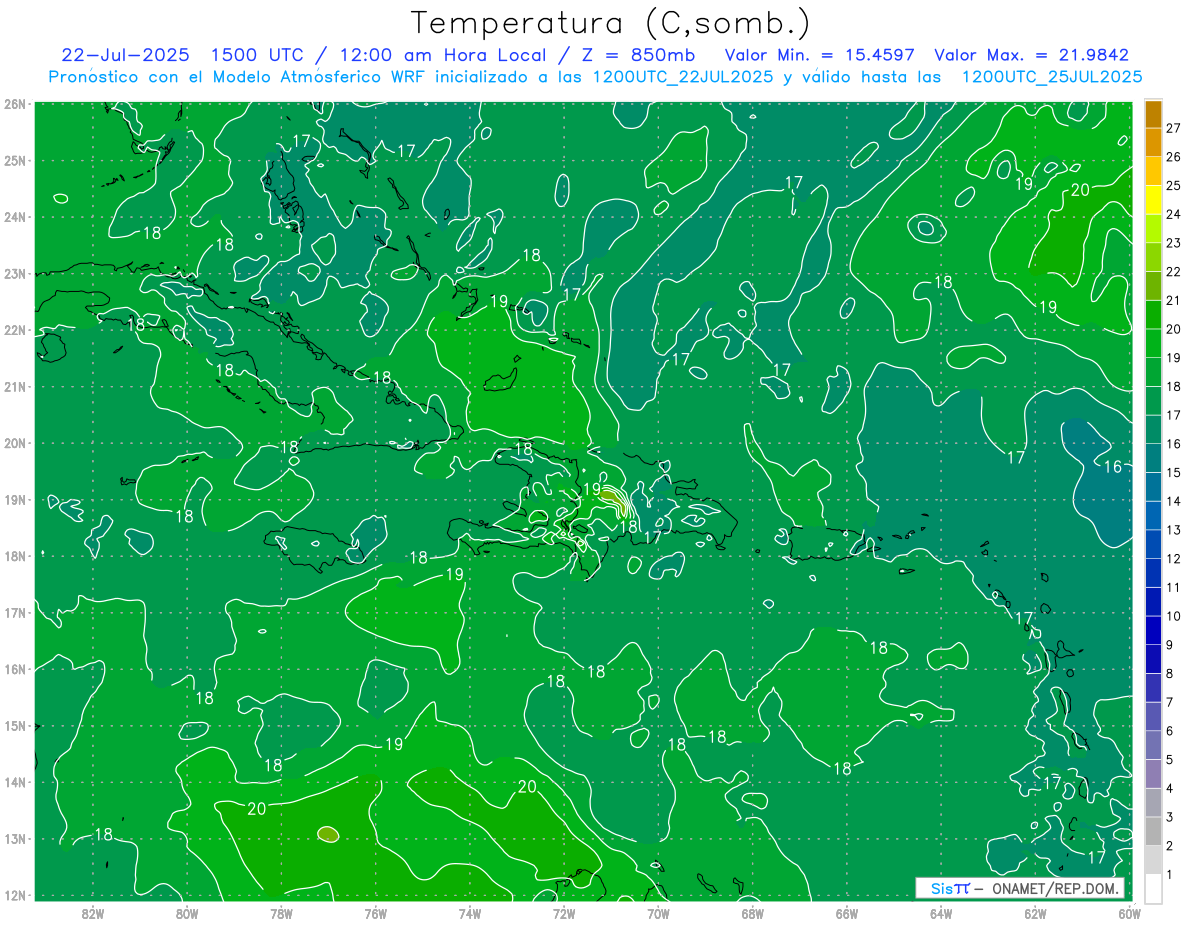Click the 74W longitude axis label
This screenshot has width=1200, height=927.
[x=470, y=913]
